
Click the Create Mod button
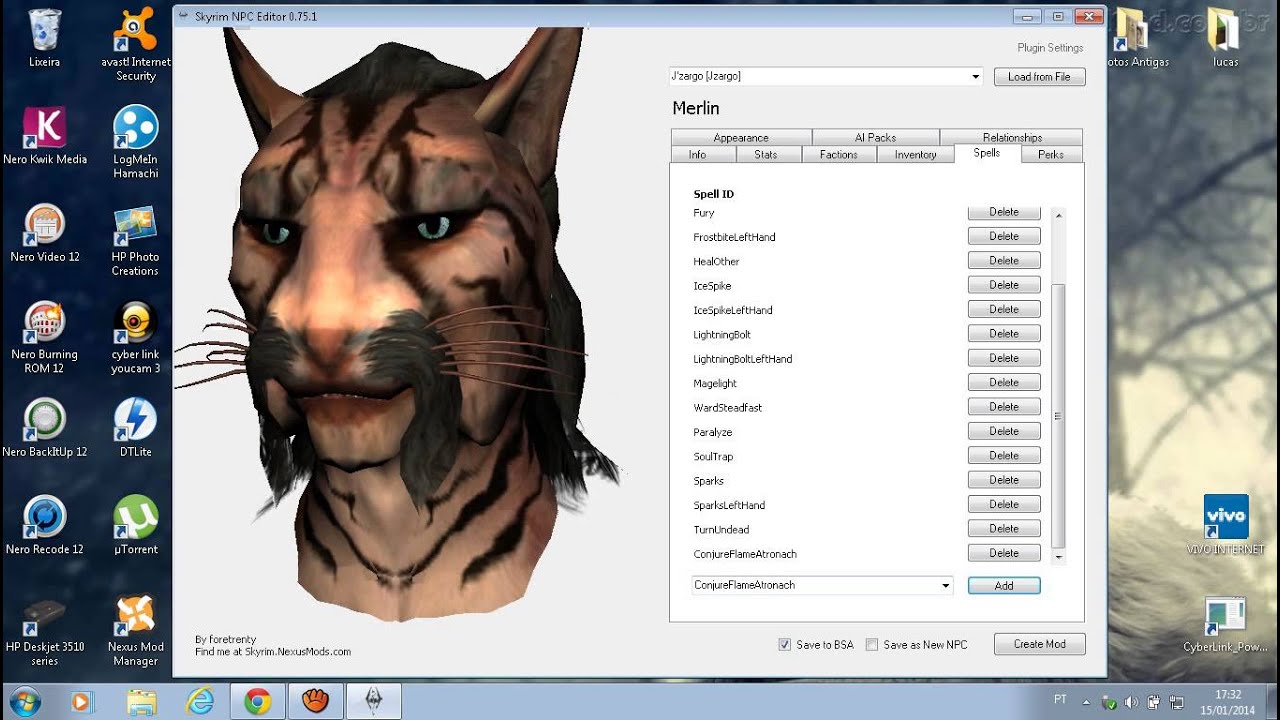[1039, 644]
